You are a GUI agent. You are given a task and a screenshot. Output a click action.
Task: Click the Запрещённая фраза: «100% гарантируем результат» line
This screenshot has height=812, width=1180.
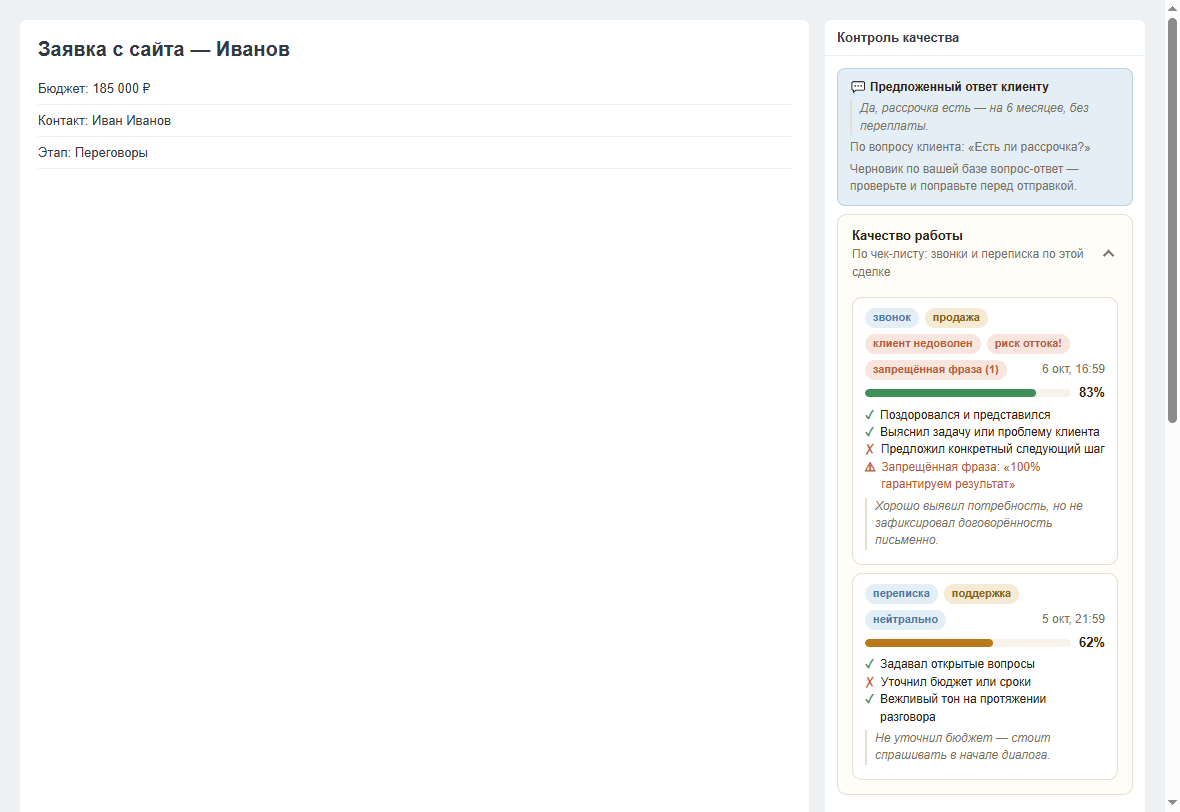pyautogui.click(x=961, y=476)
